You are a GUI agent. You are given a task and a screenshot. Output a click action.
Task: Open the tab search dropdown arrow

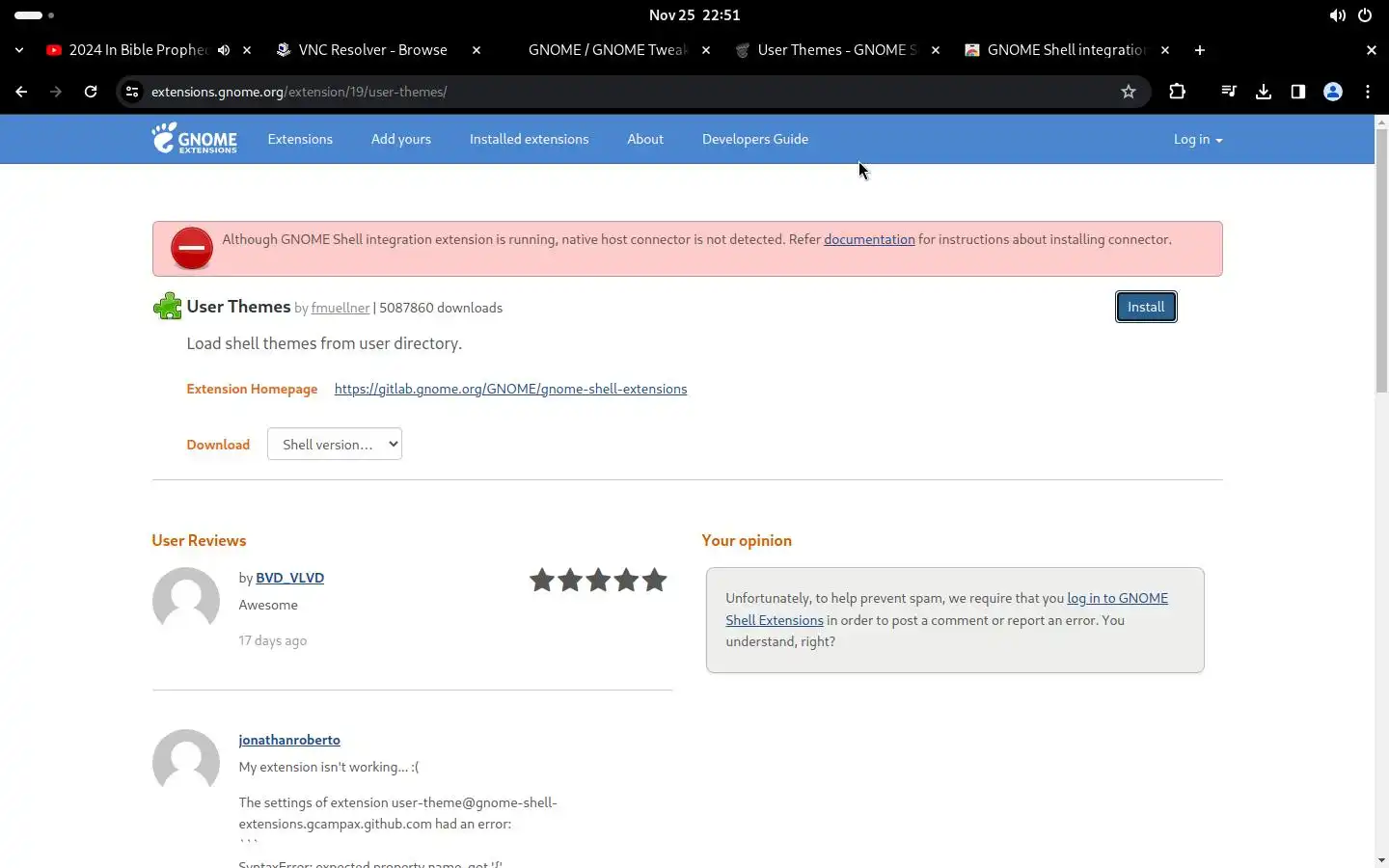[19, 50]
